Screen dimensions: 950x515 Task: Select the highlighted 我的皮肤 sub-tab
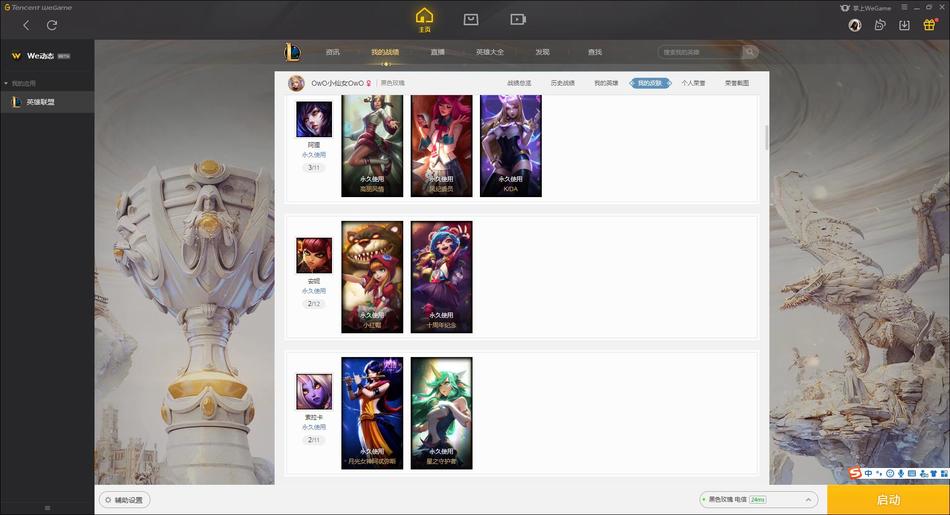650,83
